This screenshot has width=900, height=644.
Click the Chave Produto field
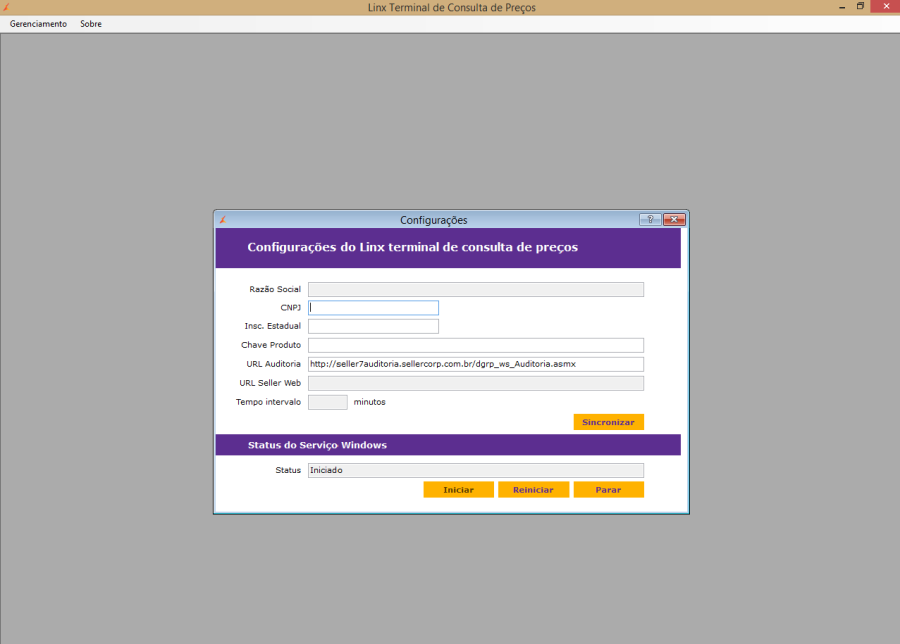[x=476, y=345]
